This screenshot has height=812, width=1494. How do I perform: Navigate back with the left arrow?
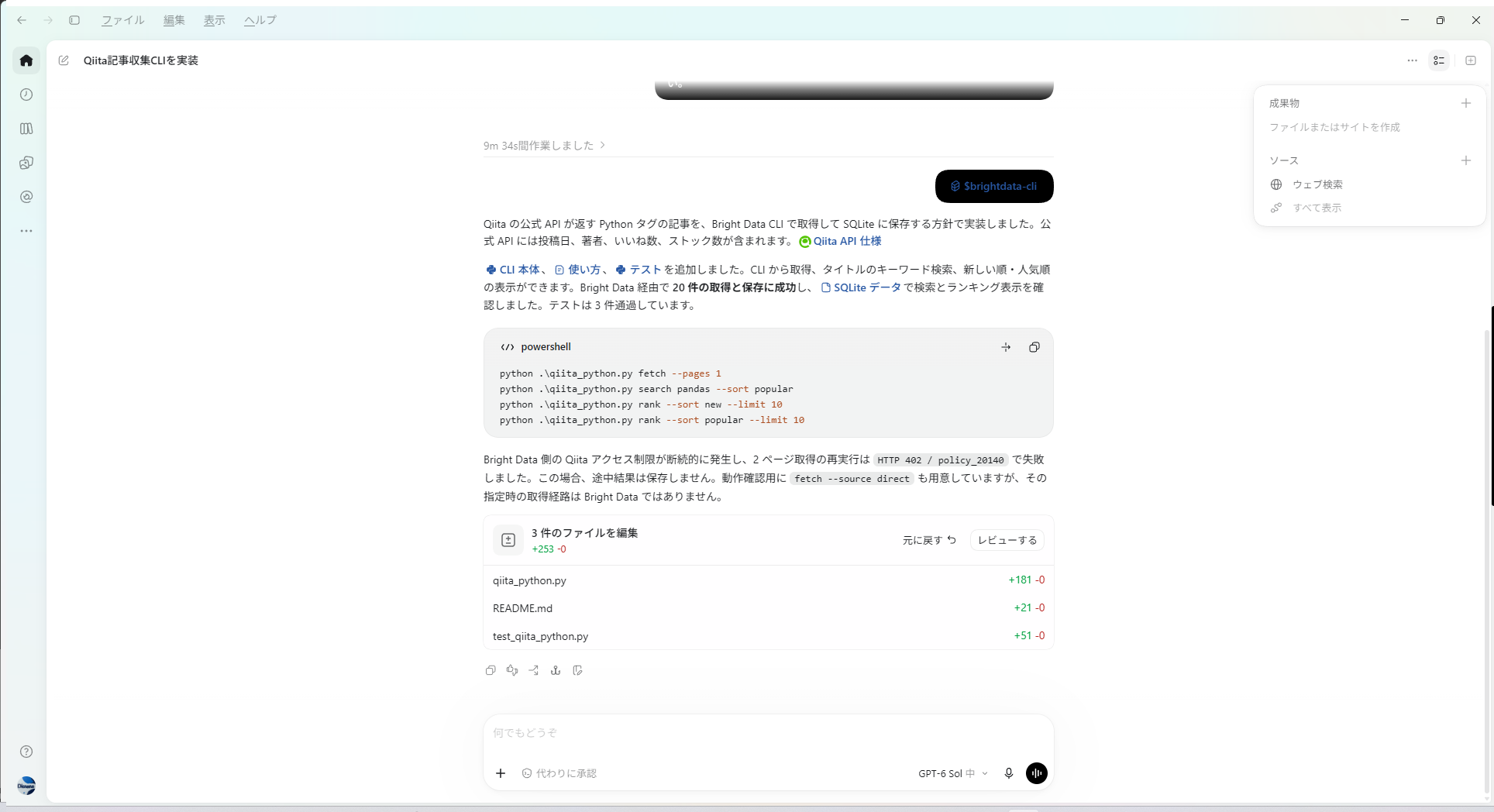click(22, 20)
